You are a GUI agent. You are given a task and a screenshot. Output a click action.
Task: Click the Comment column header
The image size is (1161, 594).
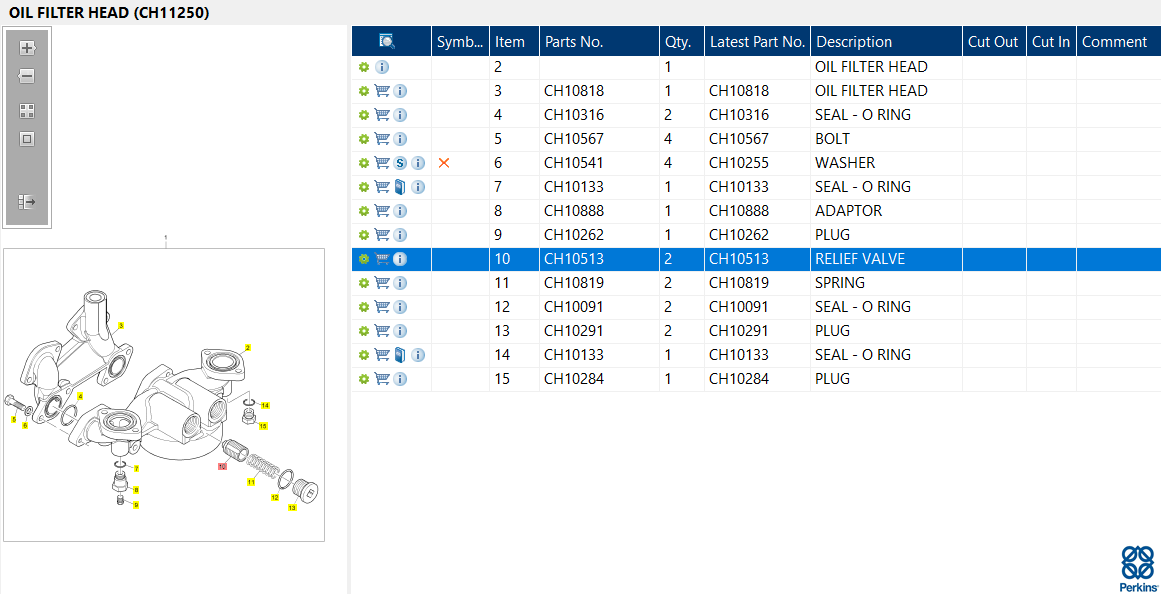pyautogui.click(x=1118, y=41)
